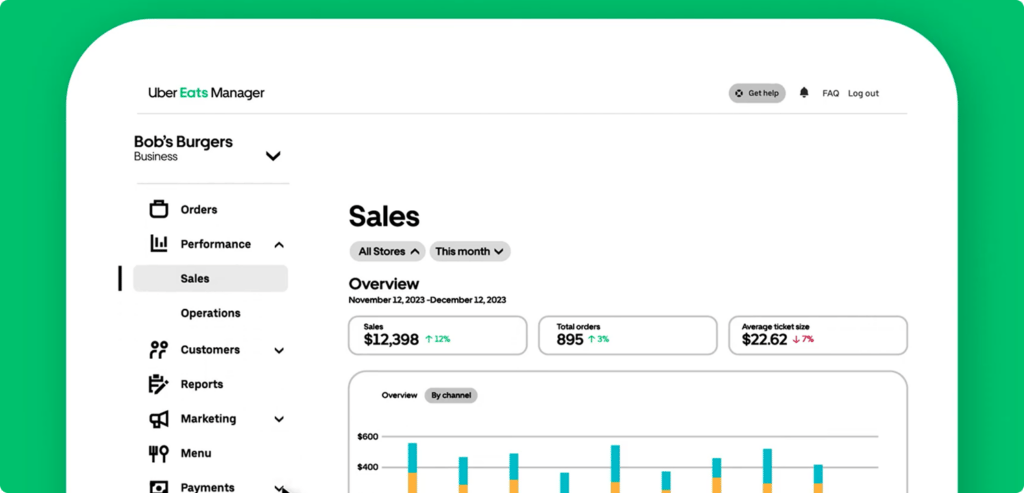Click the Payments cash icon
This screenshot has width=1024, height=493.
[159, 486]
